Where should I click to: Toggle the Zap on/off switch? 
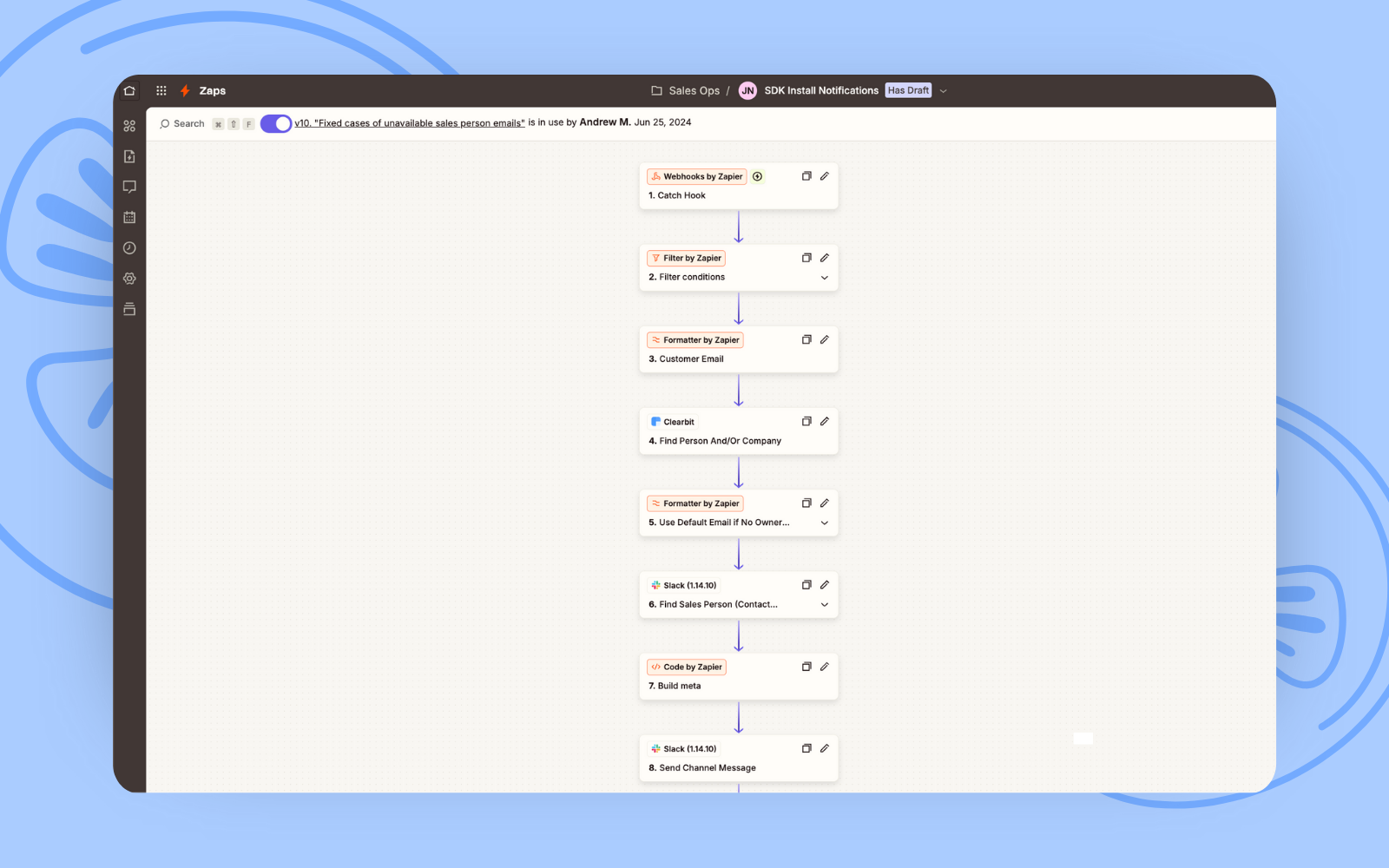coord(276,123)
